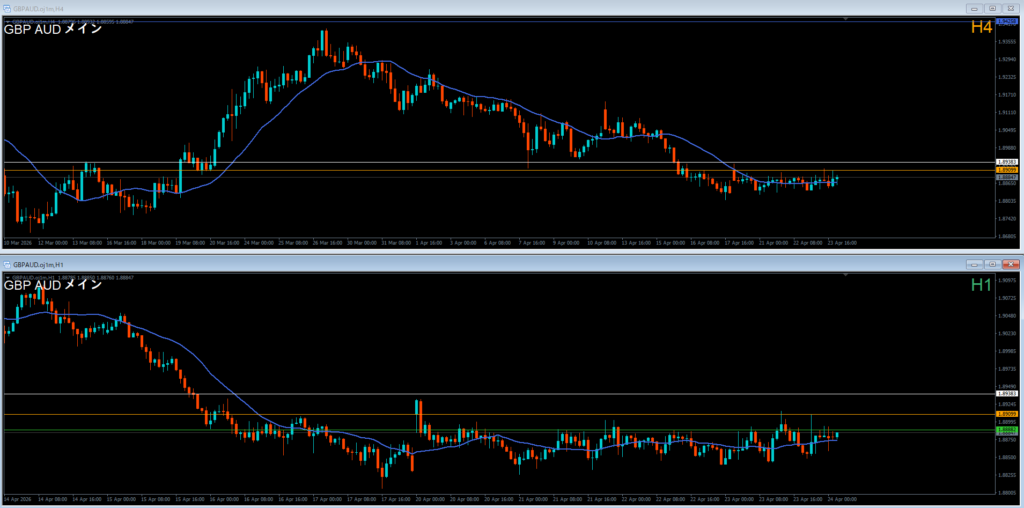Click the 'GBP AUD メイン' label in H1 chart
The height and width of the screenshot is (508, 1024).
click(52, 285)
